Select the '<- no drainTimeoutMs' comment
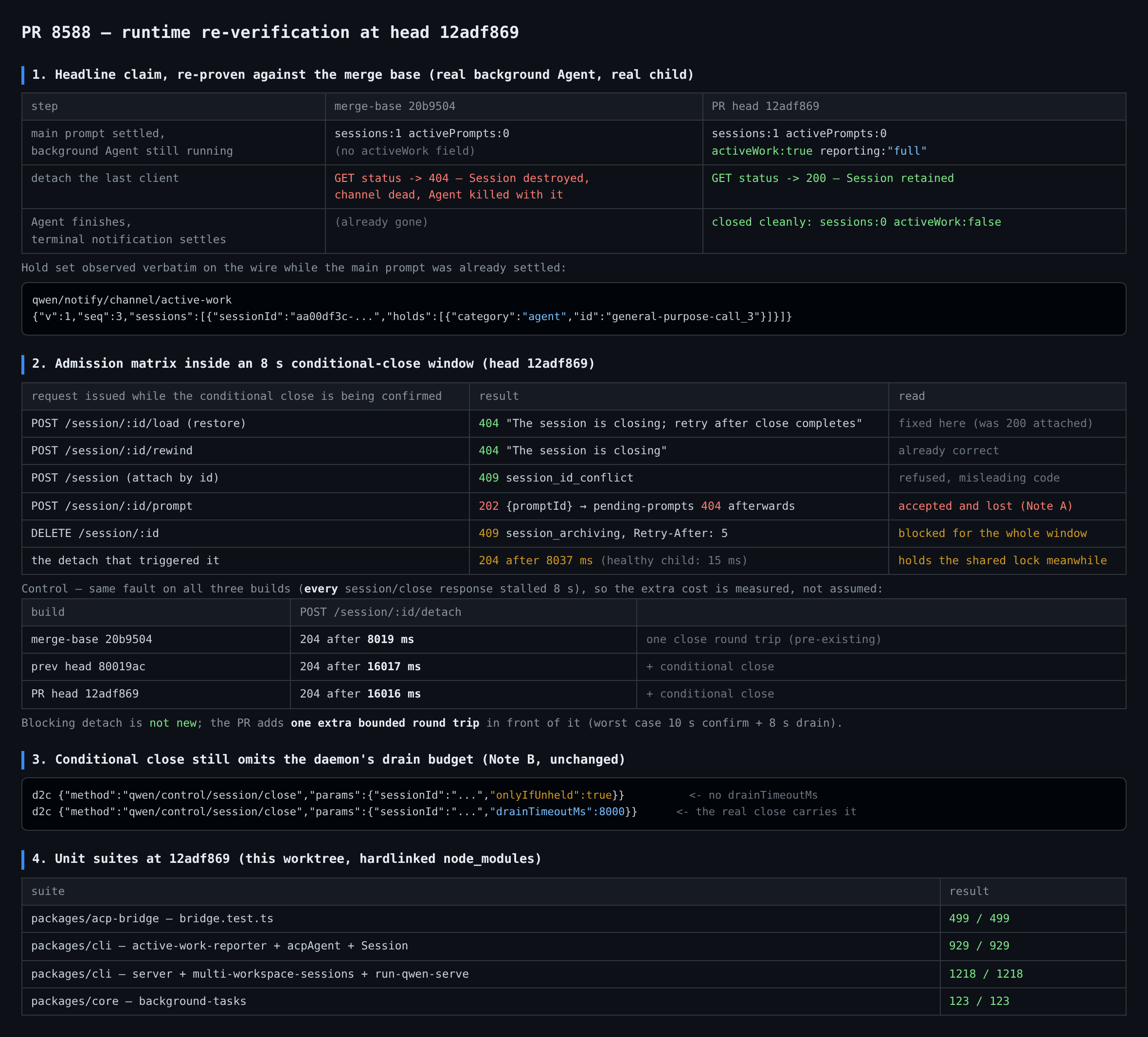 pos(753,796)
